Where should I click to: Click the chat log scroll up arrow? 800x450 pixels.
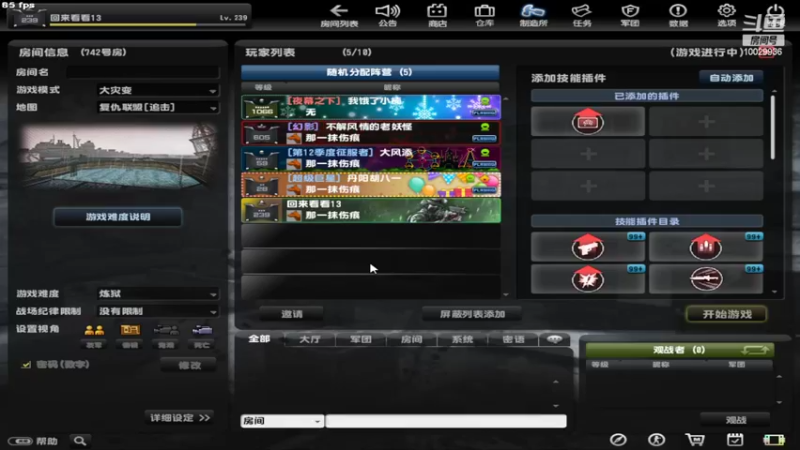(x=556, y=382)
